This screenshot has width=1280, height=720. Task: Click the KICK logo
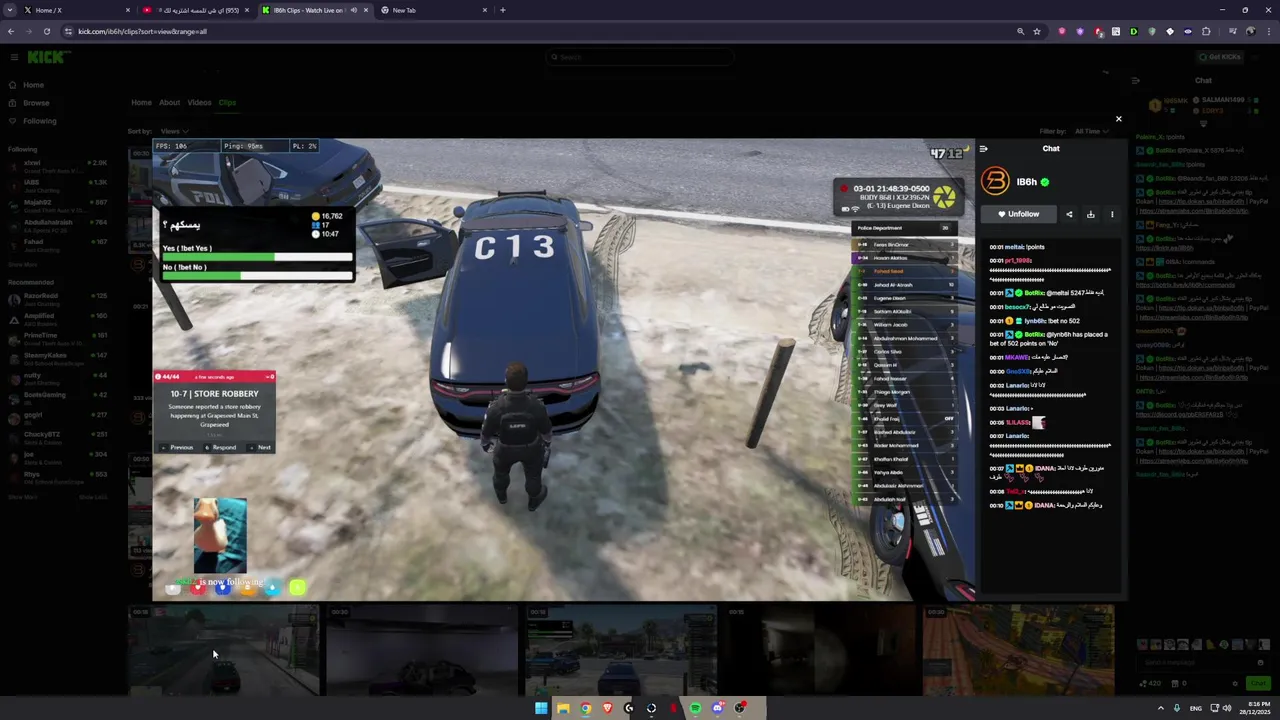click(x=48, y=57)
